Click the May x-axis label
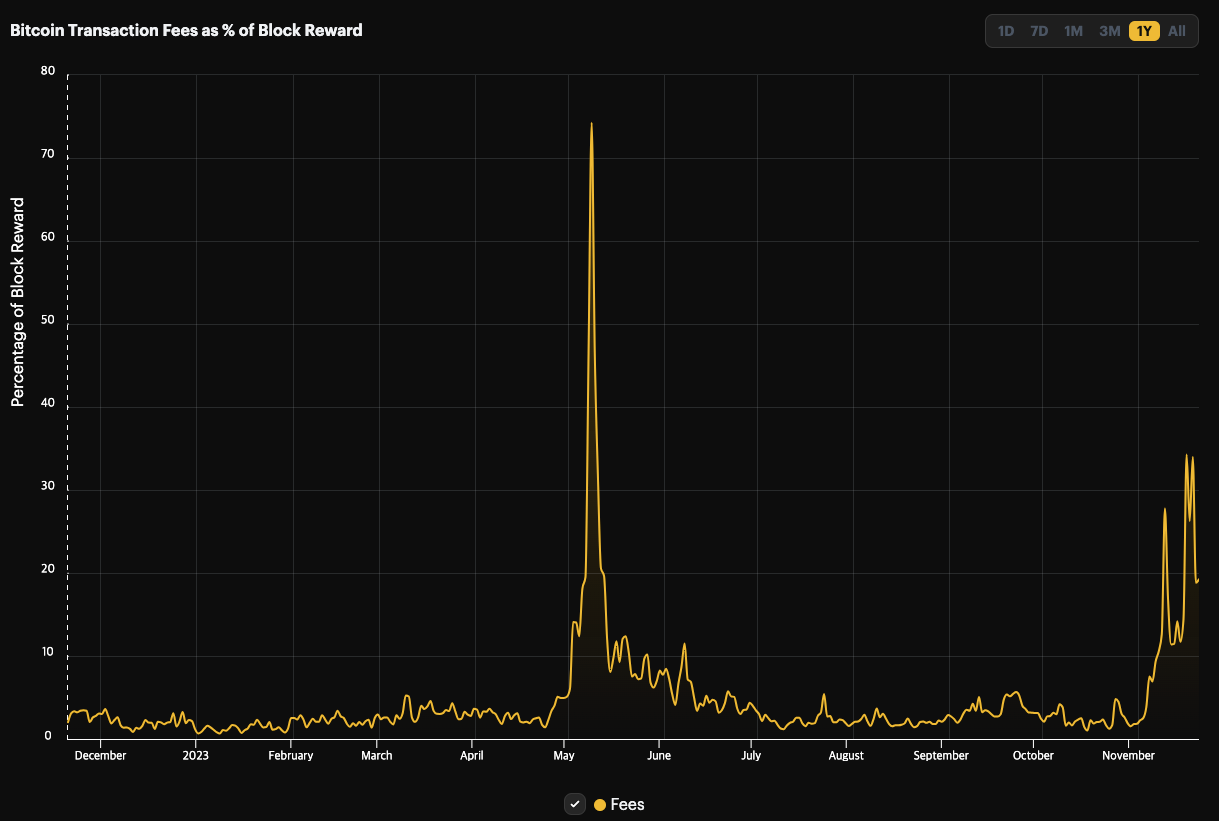1219x821 pixels. 564,756
